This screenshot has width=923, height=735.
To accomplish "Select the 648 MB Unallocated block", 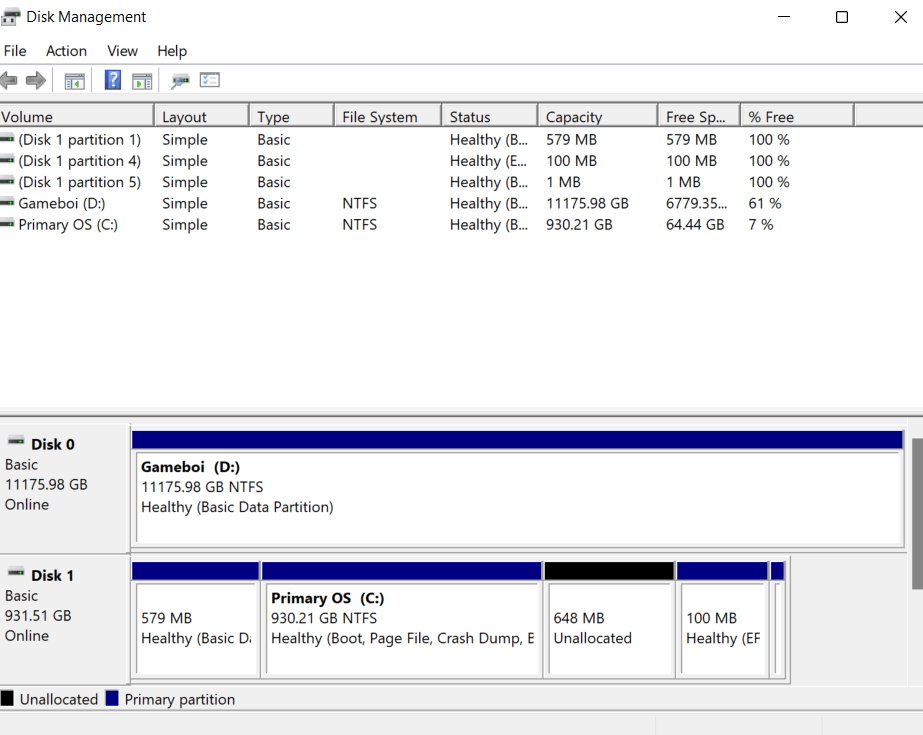I will point(609,620).
